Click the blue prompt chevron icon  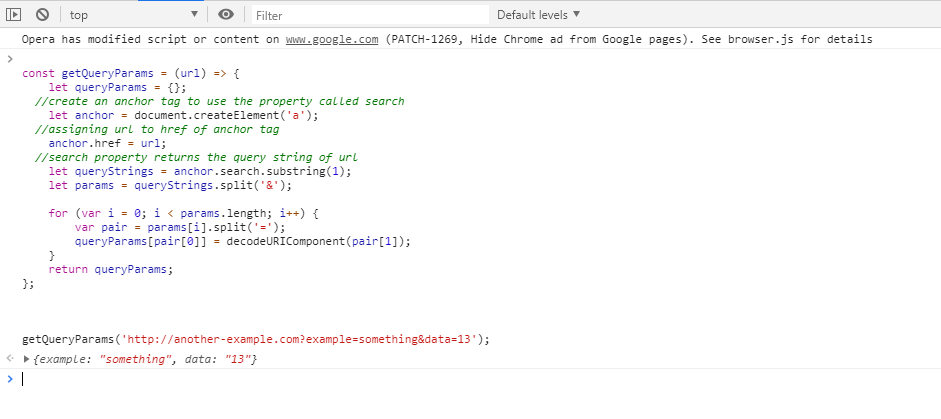(x=10, y=379)
